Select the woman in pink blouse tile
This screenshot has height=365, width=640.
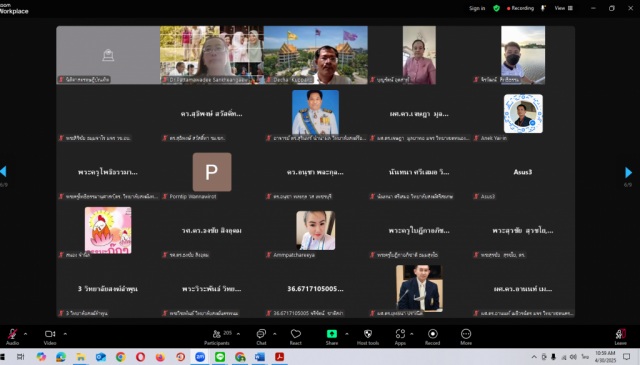[419, 55]
